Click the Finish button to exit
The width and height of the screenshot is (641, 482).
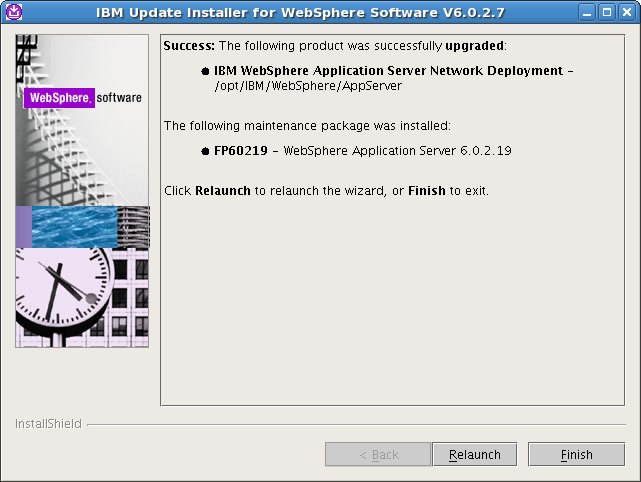point(576,454)
